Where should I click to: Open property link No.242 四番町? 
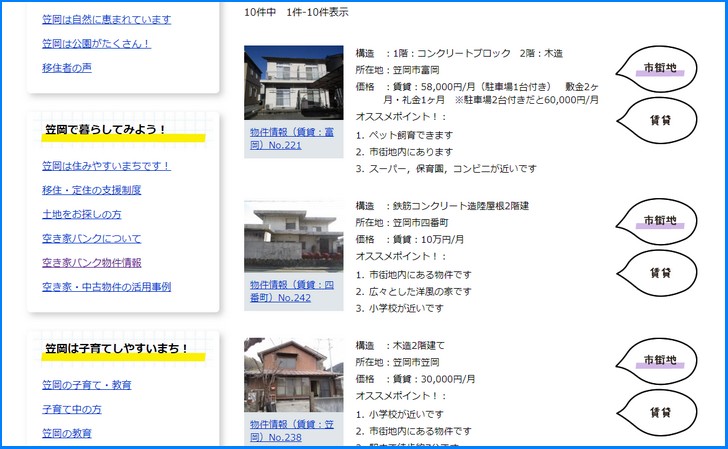pos(292,291)
